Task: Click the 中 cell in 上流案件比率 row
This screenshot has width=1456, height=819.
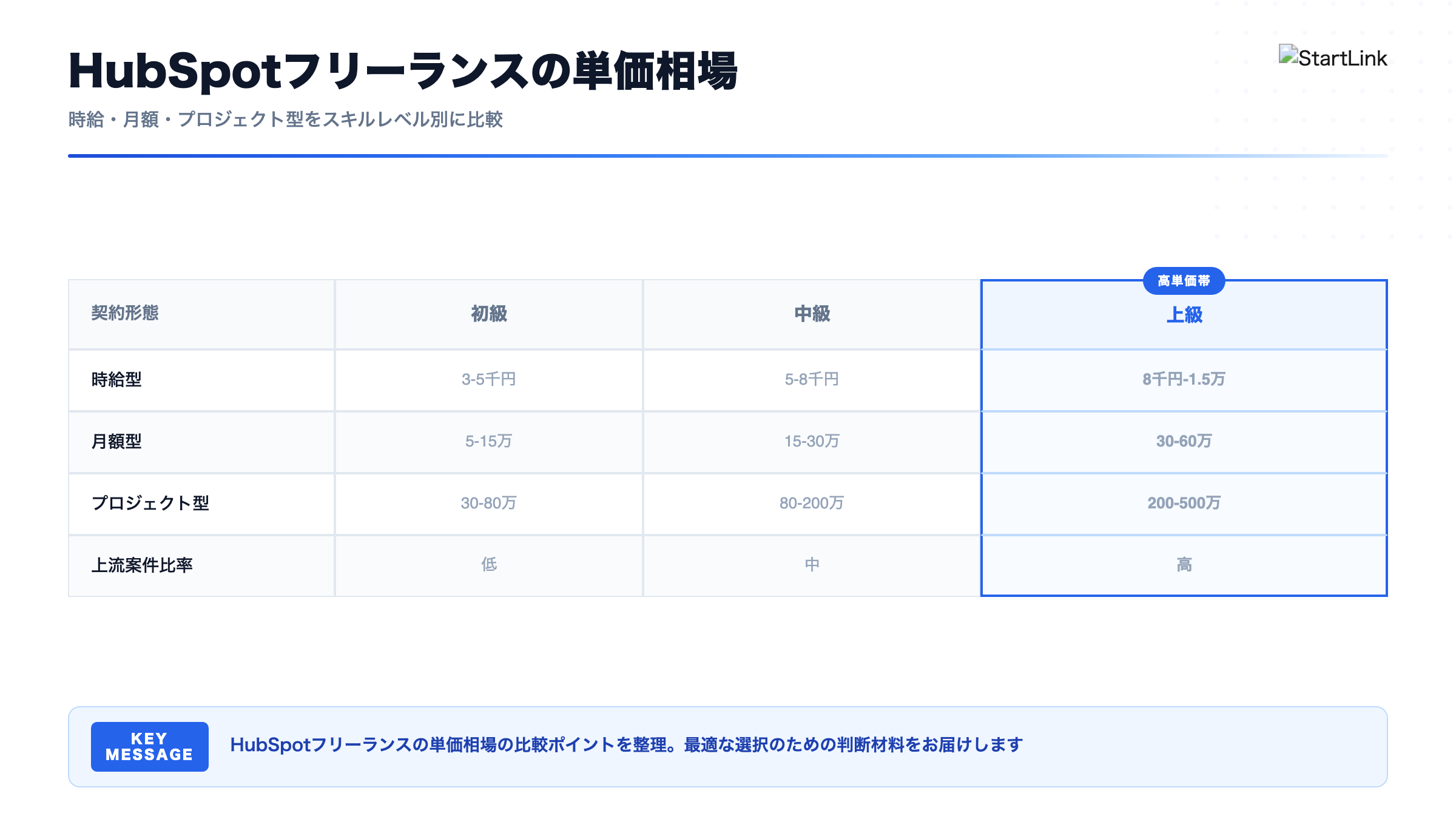Action: [x=812, y=566]
